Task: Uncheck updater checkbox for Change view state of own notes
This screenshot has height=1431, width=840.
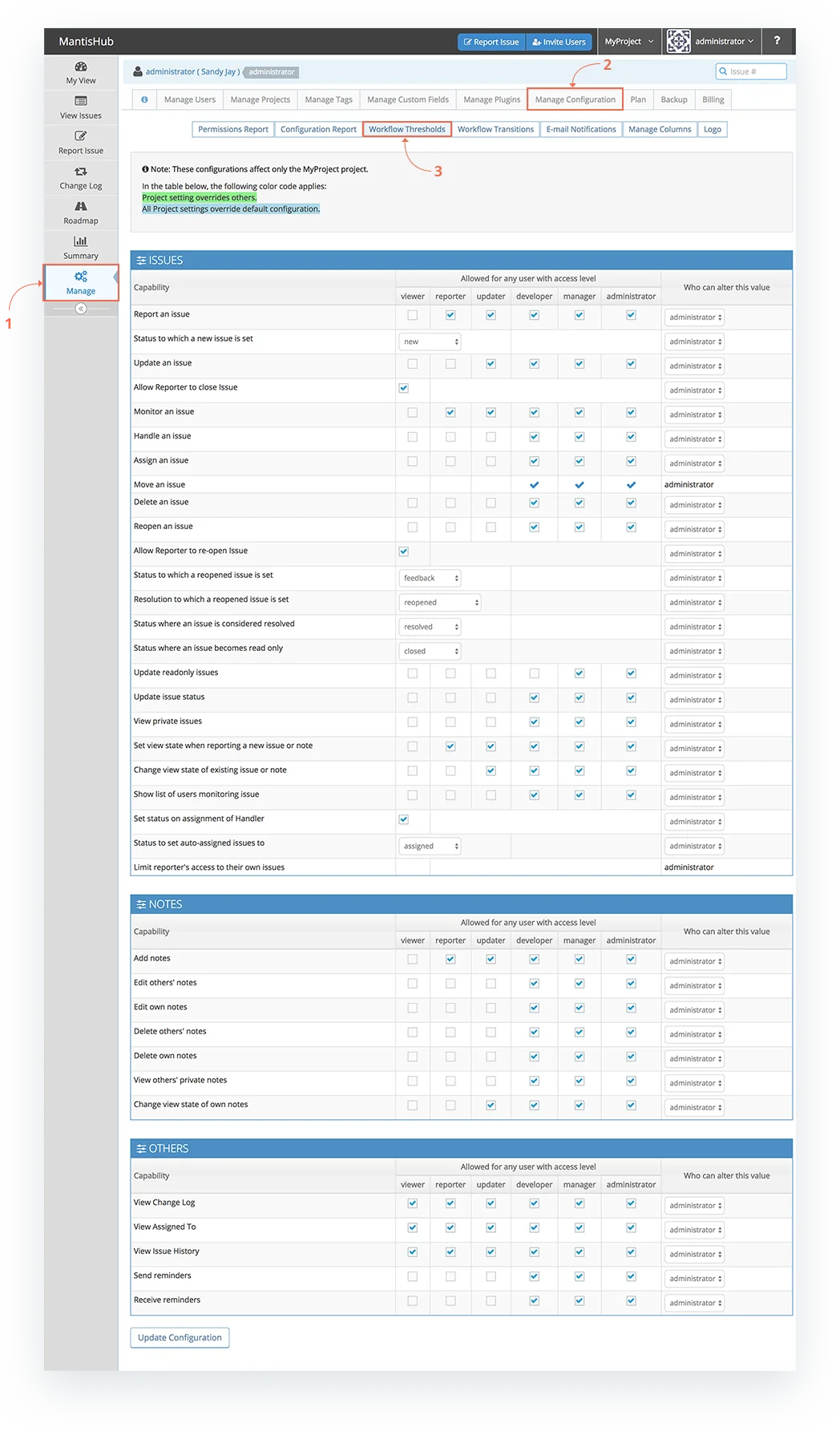Action: pos(491,1106)
